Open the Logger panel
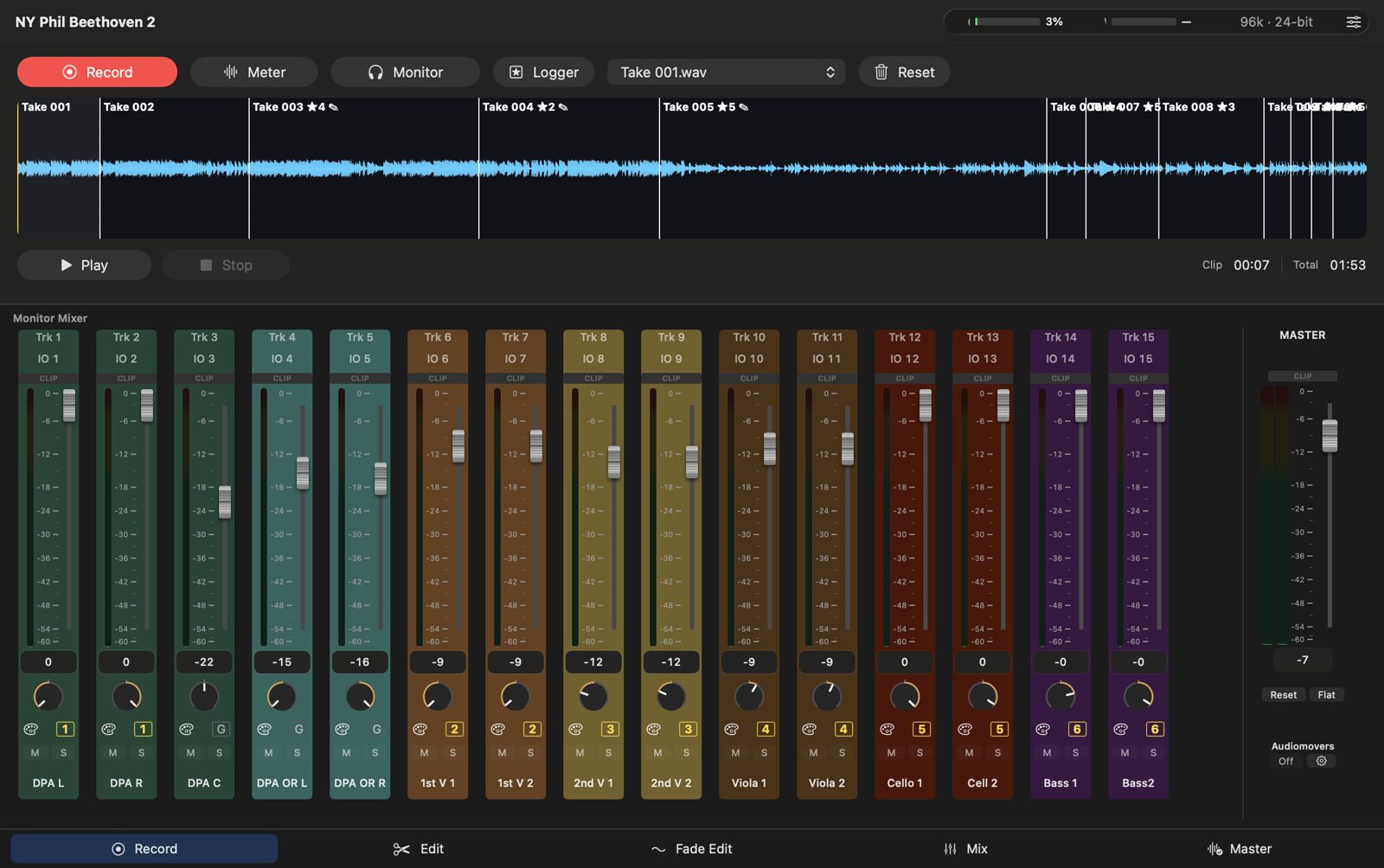The width and height of the screenshot is (1384, 868). [x=543, y=72]
